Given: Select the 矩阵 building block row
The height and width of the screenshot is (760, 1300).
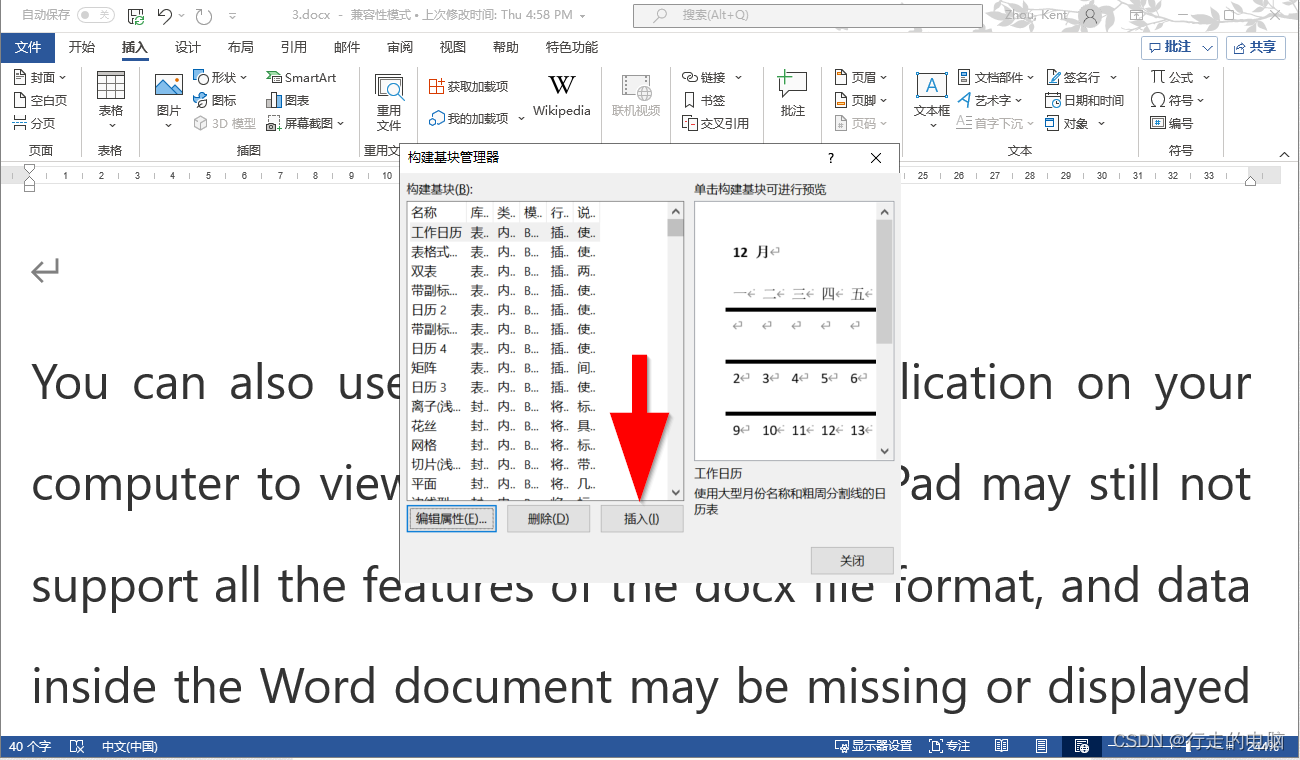Looking at the screenshot, I should pos(505,368).
